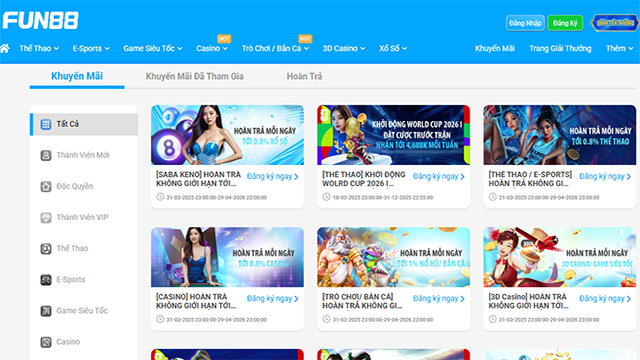Click Đăng ký ngay on SABA KENO promo
Screen dimensions: 640x360
[x=273, y=176]
